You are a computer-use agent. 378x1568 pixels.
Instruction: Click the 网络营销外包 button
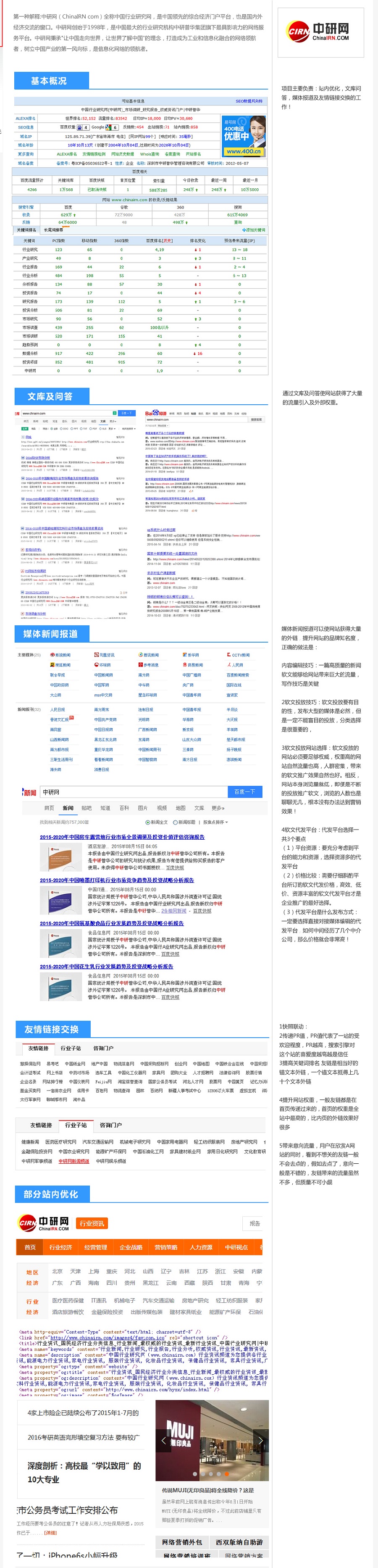182,1542
